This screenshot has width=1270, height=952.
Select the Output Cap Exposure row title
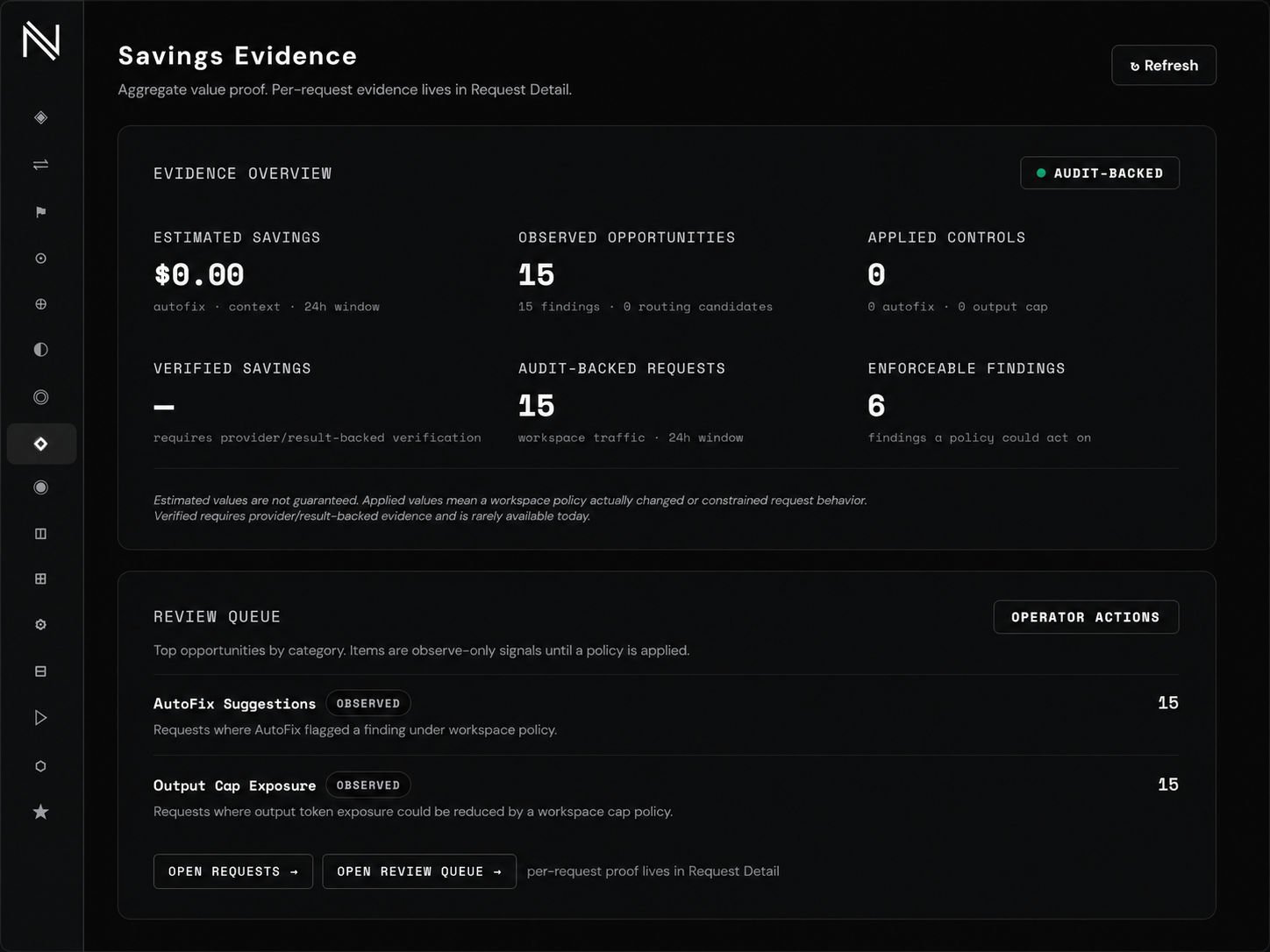234,785
